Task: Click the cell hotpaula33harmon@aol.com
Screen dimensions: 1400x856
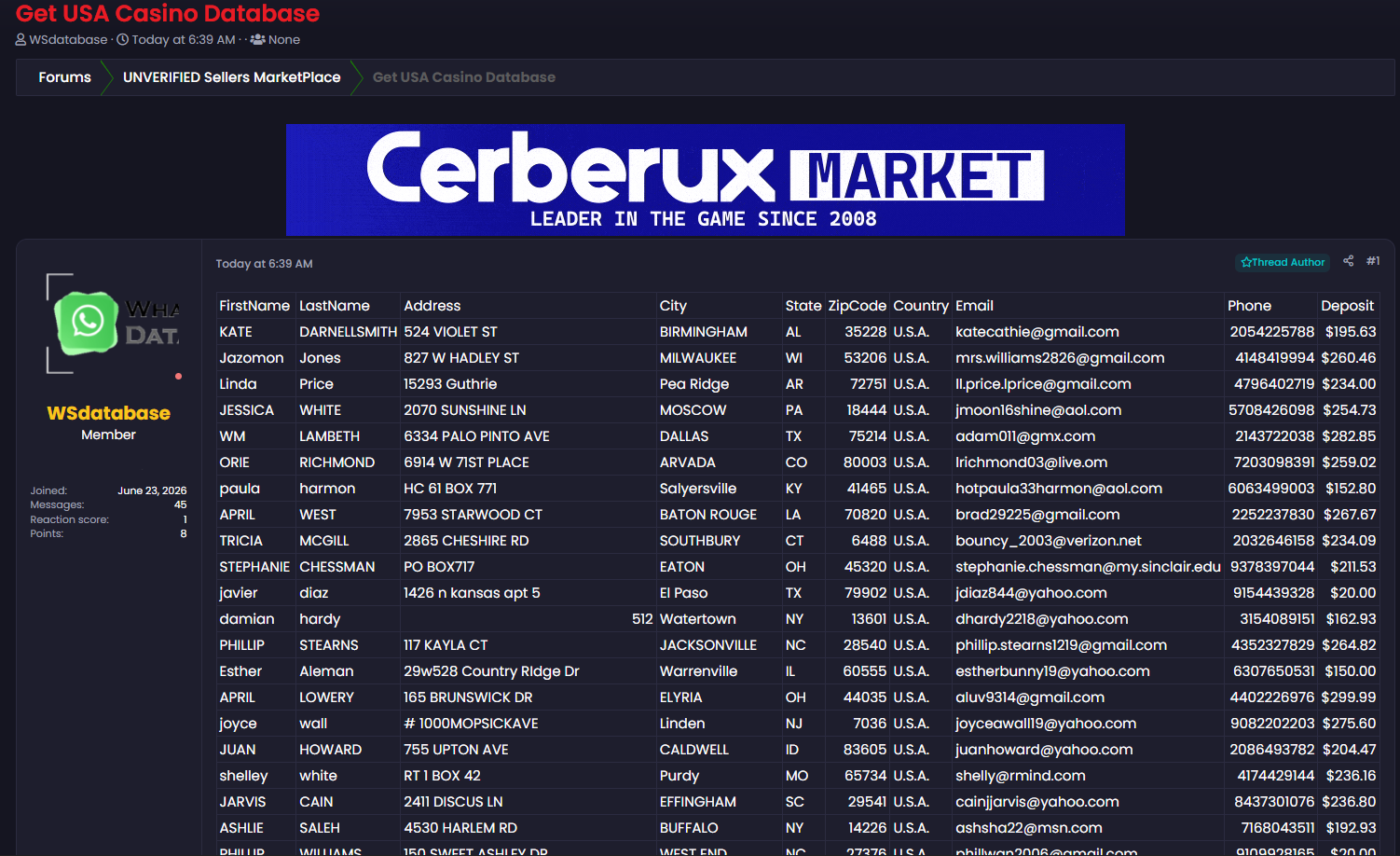Action: click(x=1059, y=489)
